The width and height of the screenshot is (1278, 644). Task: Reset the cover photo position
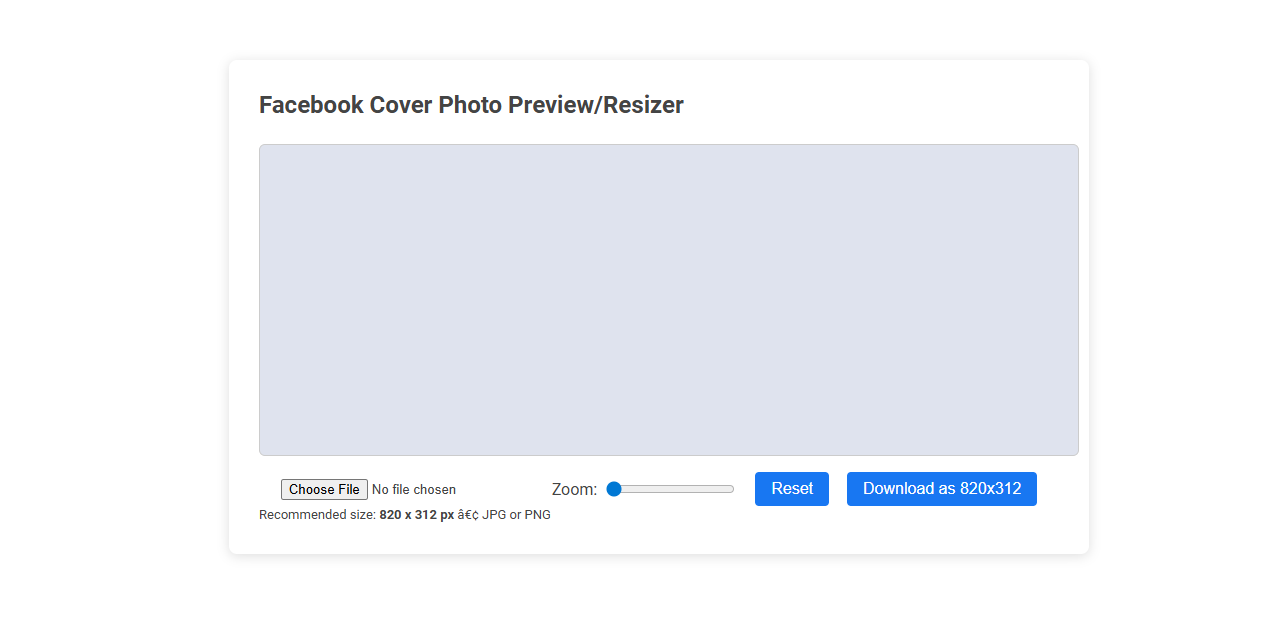791,489
